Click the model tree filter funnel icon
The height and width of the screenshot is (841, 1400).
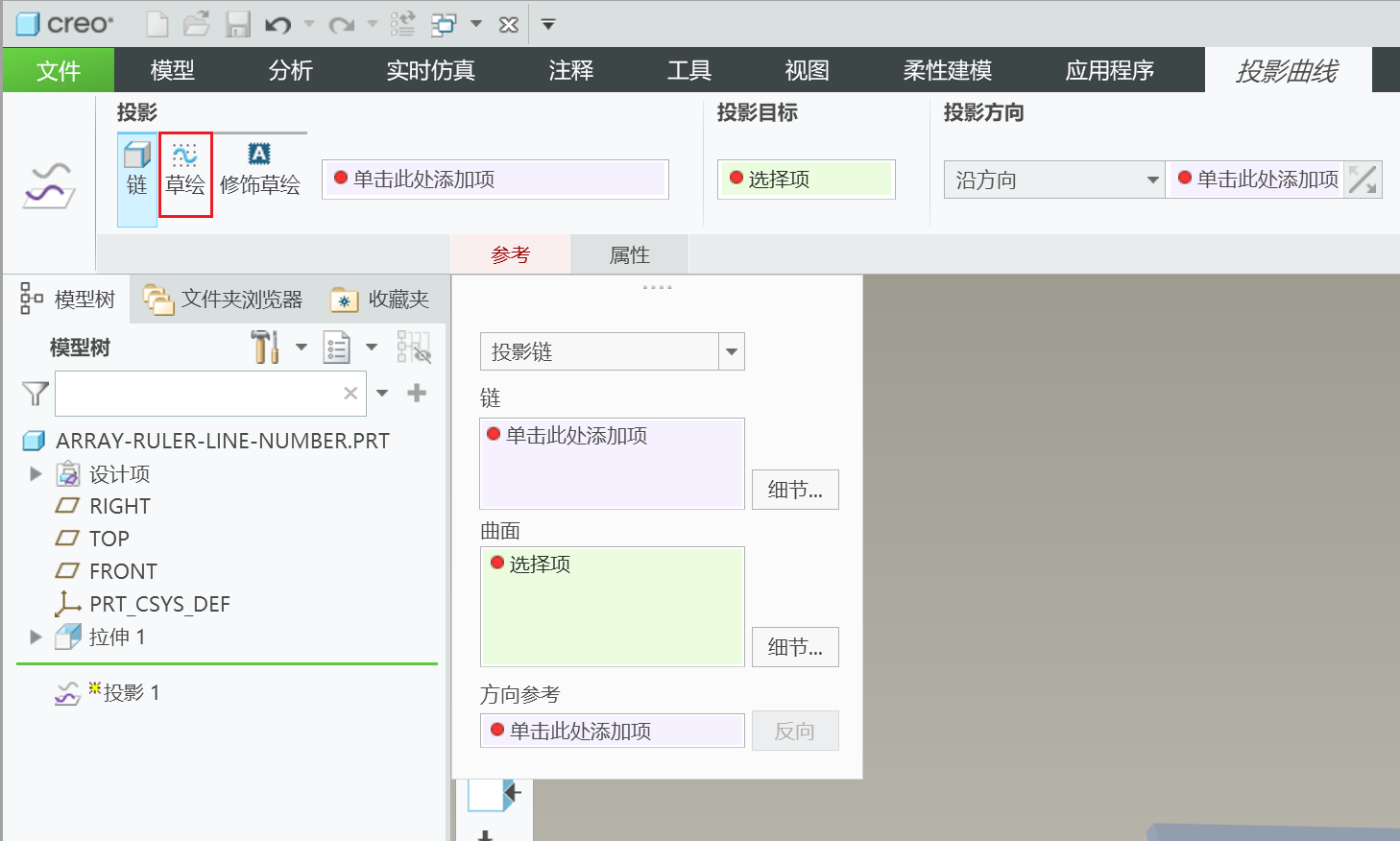[x=35, y=394]
